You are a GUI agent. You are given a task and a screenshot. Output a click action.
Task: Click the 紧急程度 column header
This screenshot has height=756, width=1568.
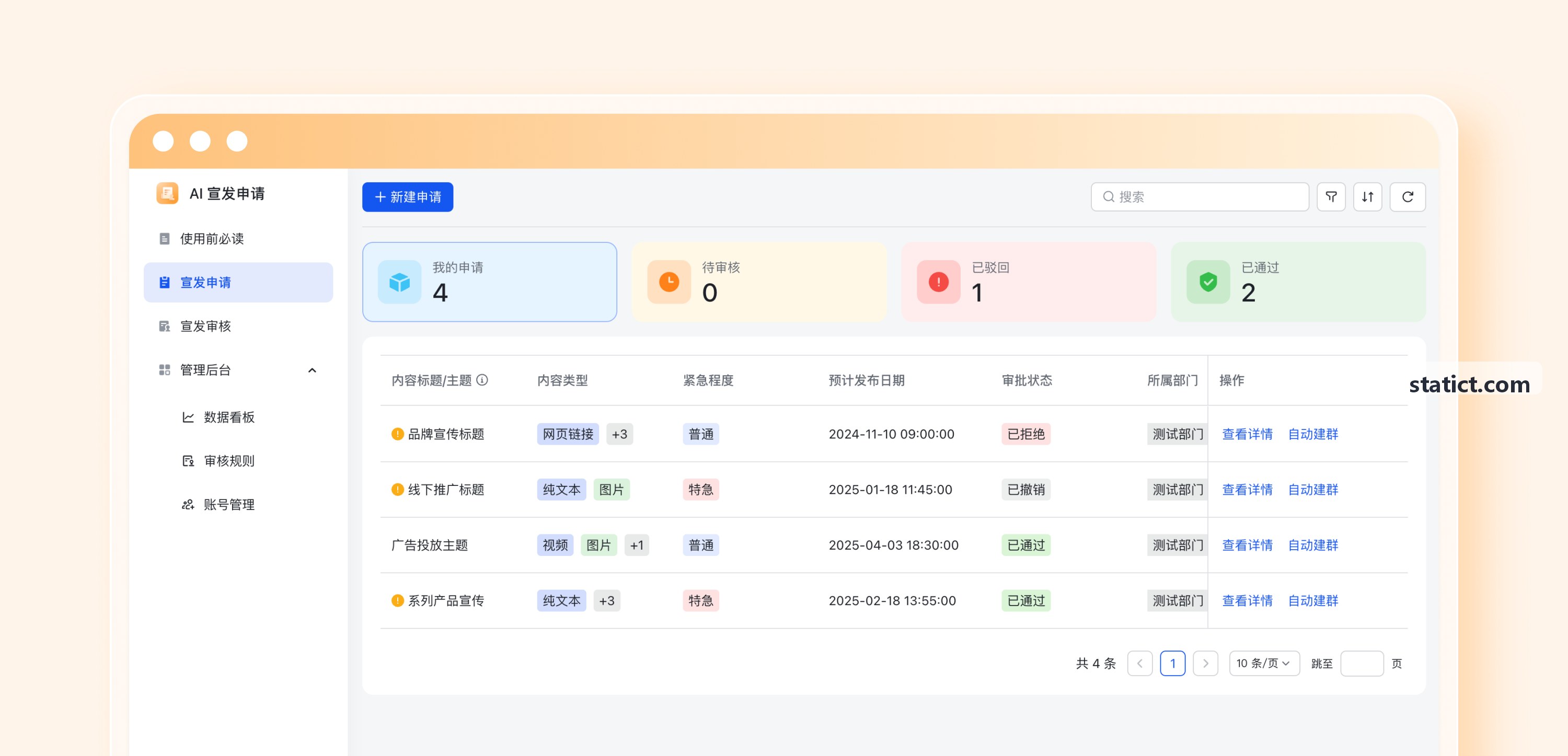click(708, 380)
